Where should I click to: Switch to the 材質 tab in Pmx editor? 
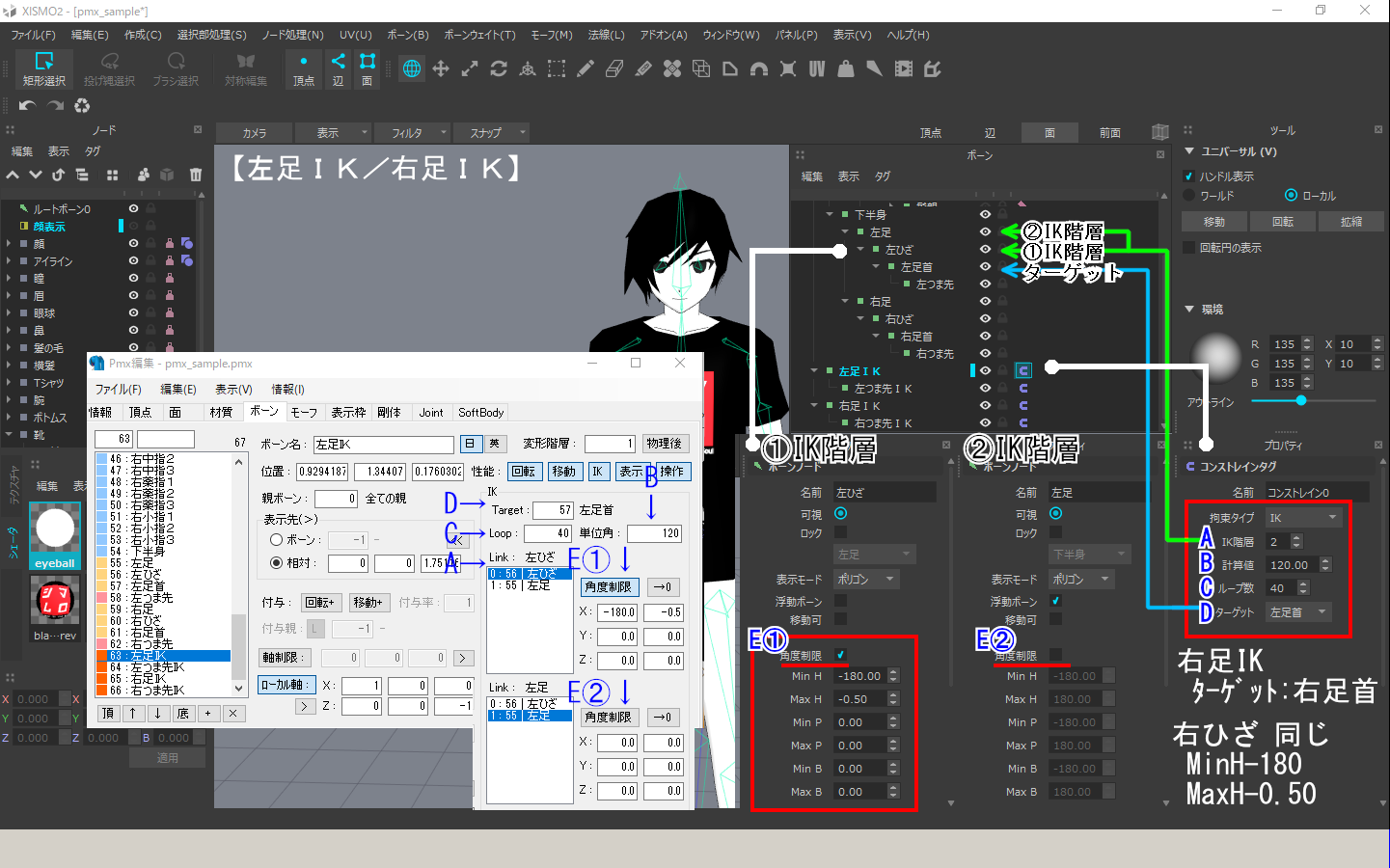pos(221,412)
